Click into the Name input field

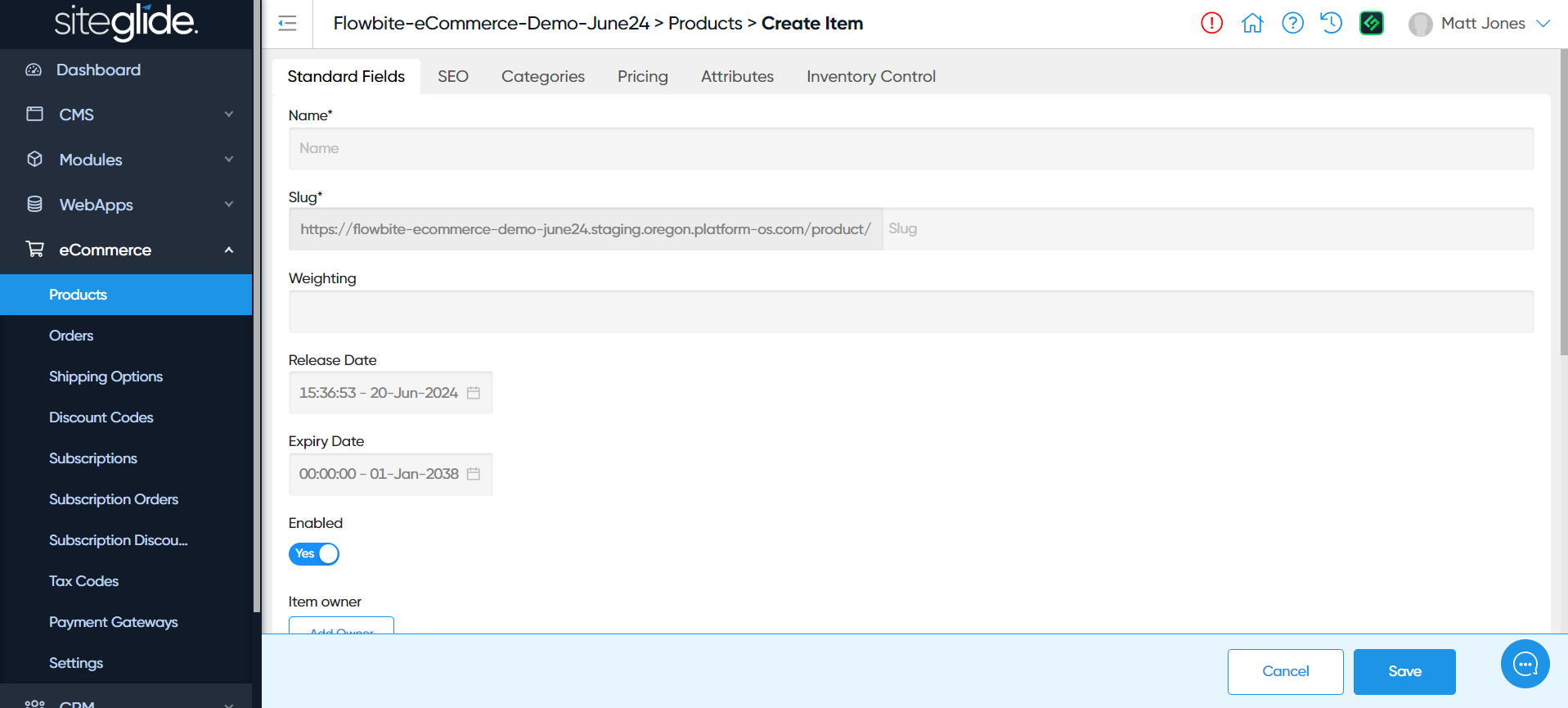tap(910, 149)
